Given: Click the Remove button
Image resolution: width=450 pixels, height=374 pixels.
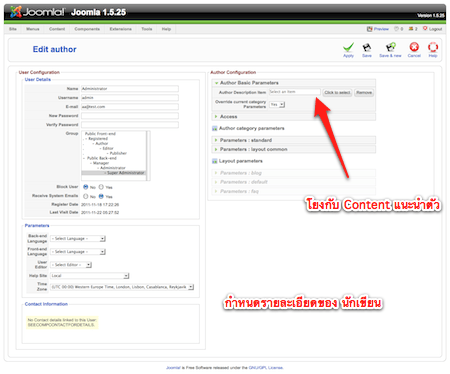Looking at the screenshot, I should tap(364, 92).
